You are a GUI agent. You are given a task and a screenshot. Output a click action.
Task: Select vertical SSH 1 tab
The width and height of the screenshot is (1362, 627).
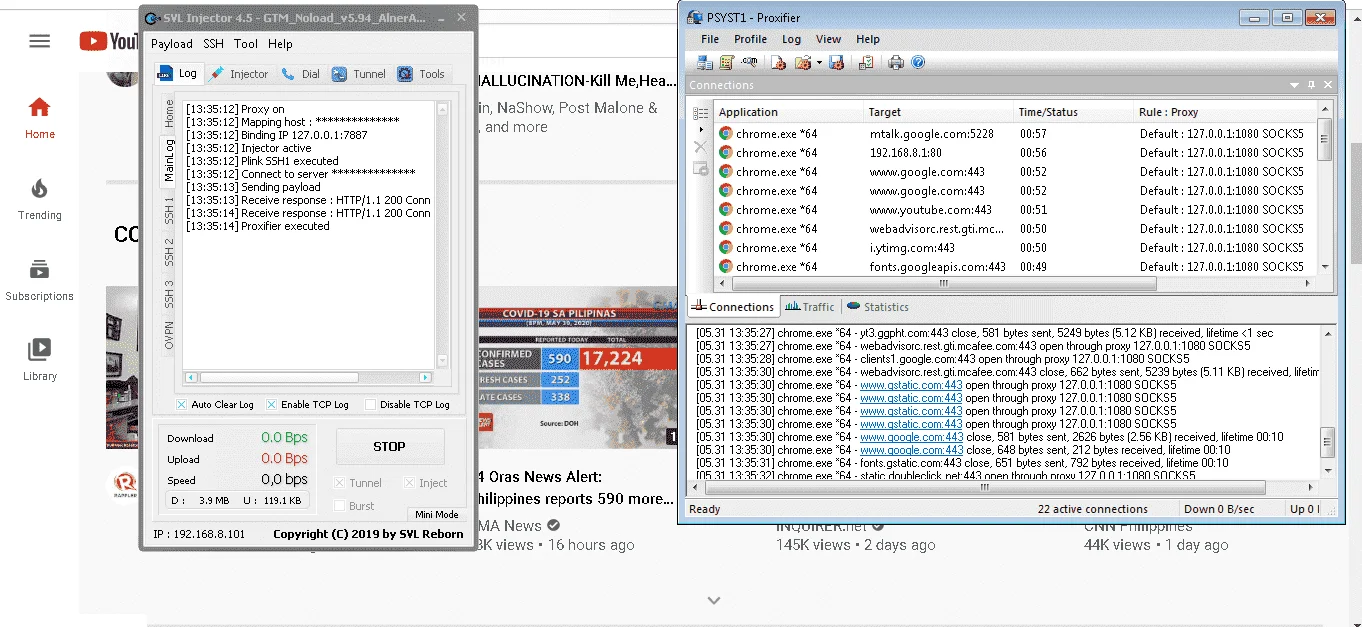169,209
